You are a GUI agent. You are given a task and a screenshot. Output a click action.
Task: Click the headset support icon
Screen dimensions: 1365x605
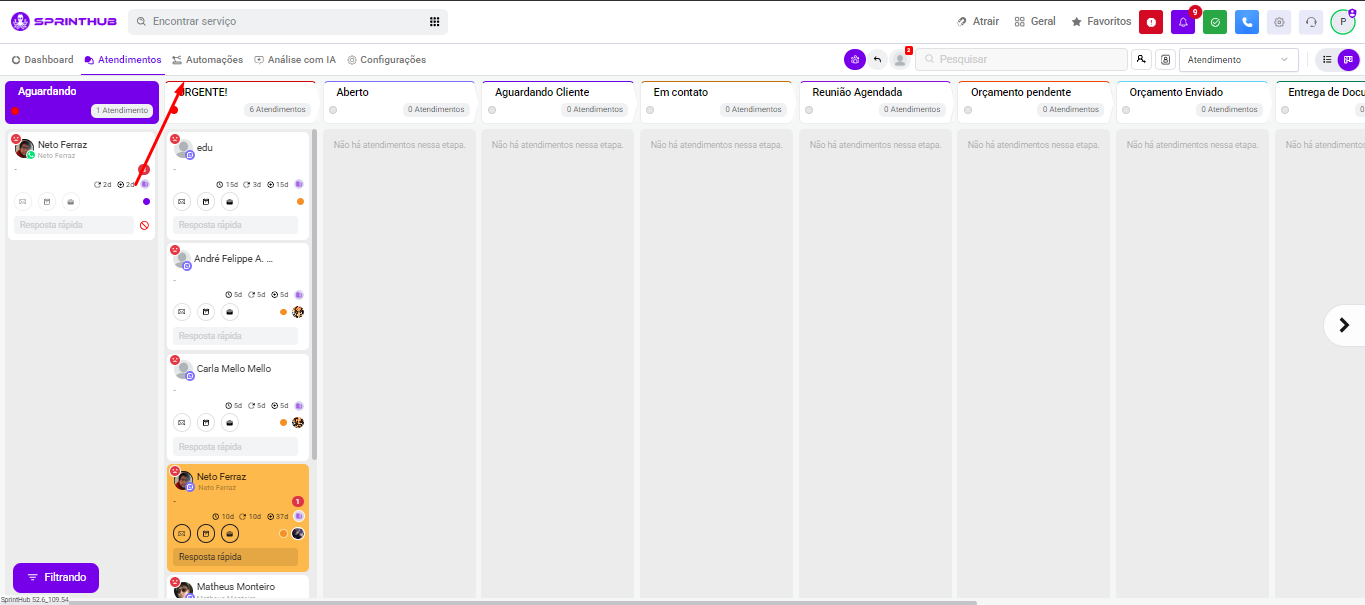point(1310,22)
